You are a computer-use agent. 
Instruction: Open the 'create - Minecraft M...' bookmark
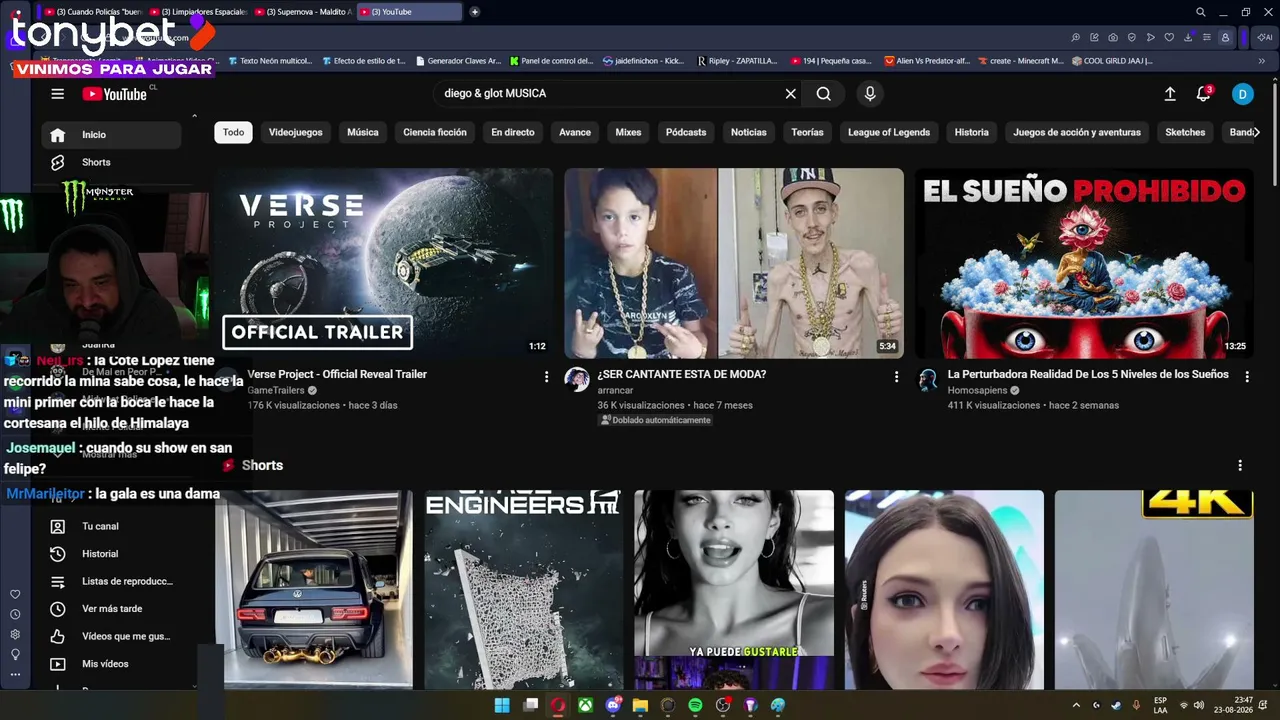click(1020, 61)
